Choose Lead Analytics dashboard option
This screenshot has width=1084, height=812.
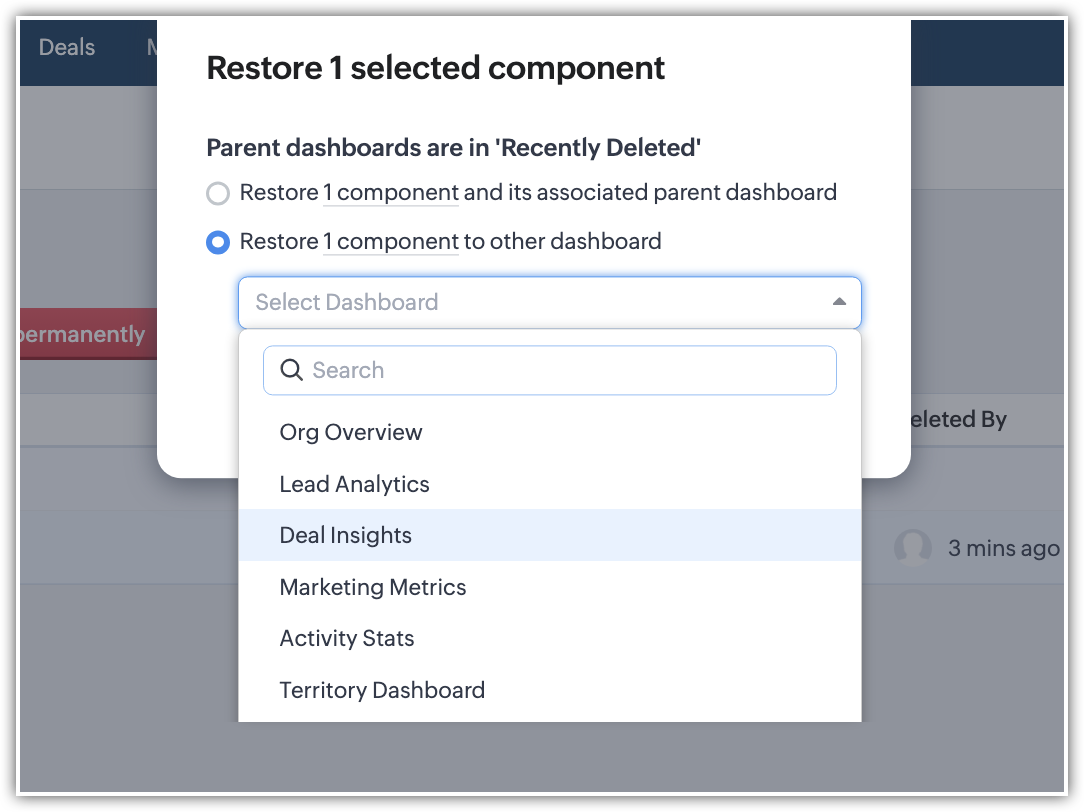[x=354, y=484]
